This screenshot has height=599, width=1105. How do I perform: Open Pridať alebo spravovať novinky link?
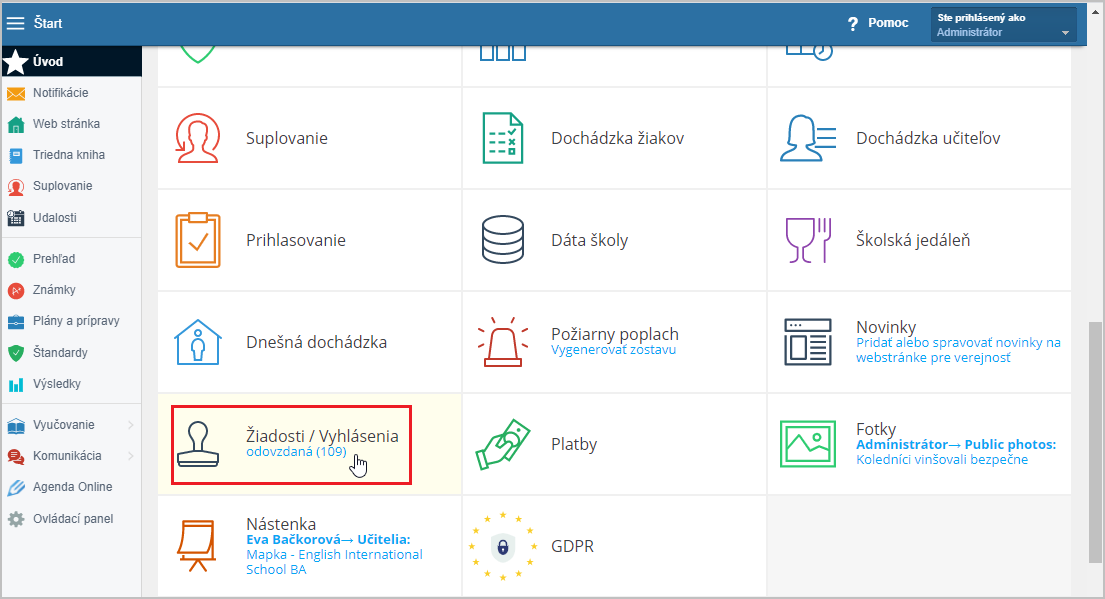[x=958, y=350]
